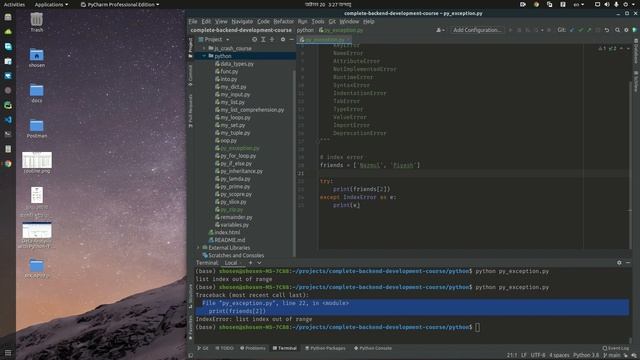Open the shosen home folder on desktop
The height and width of the screenshot is (360, 640).
tap(36, 57)
